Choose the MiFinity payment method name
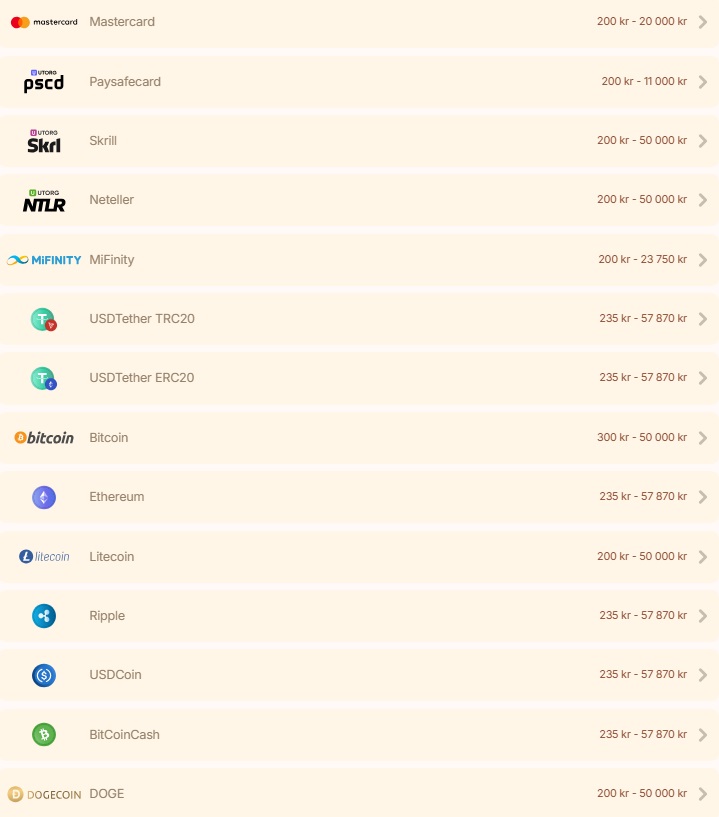719x817 pixels. [x=112, y=260]
